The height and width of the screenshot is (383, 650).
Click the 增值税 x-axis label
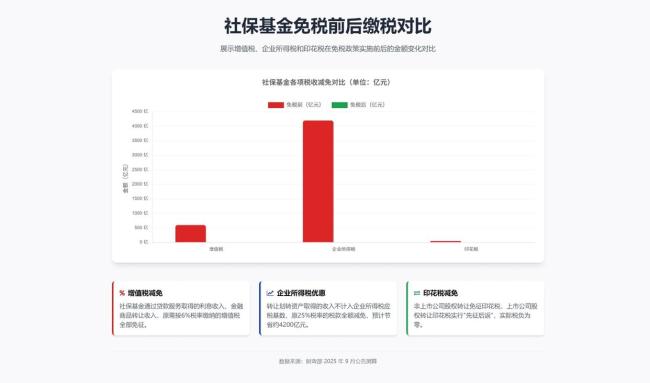pyautogui.click(x=216, y=249)
